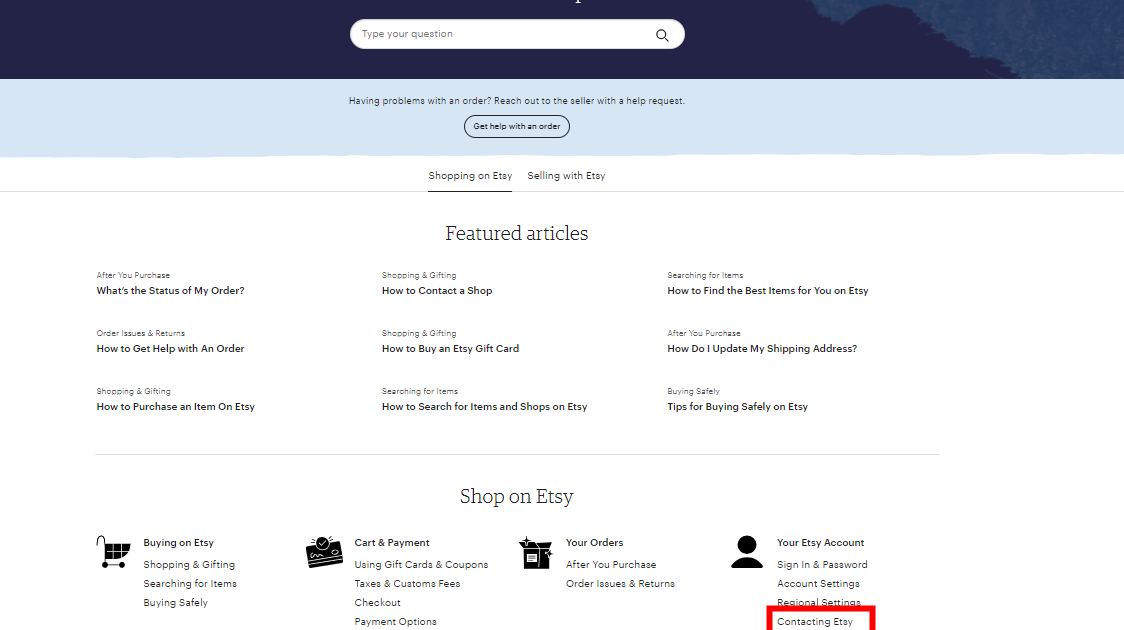
Task: Open the Order Issues & Returns section
Action: point(620,583)
